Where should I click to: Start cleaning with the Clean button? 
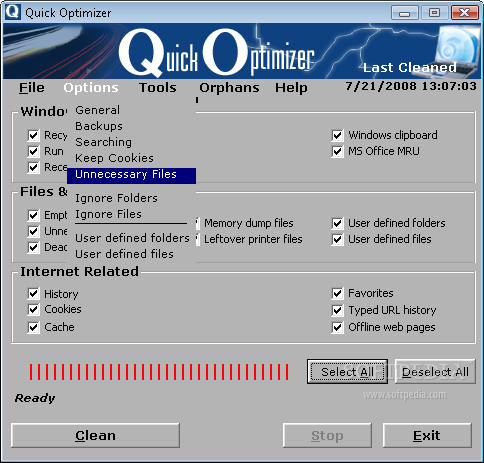(x=95, y=435)
